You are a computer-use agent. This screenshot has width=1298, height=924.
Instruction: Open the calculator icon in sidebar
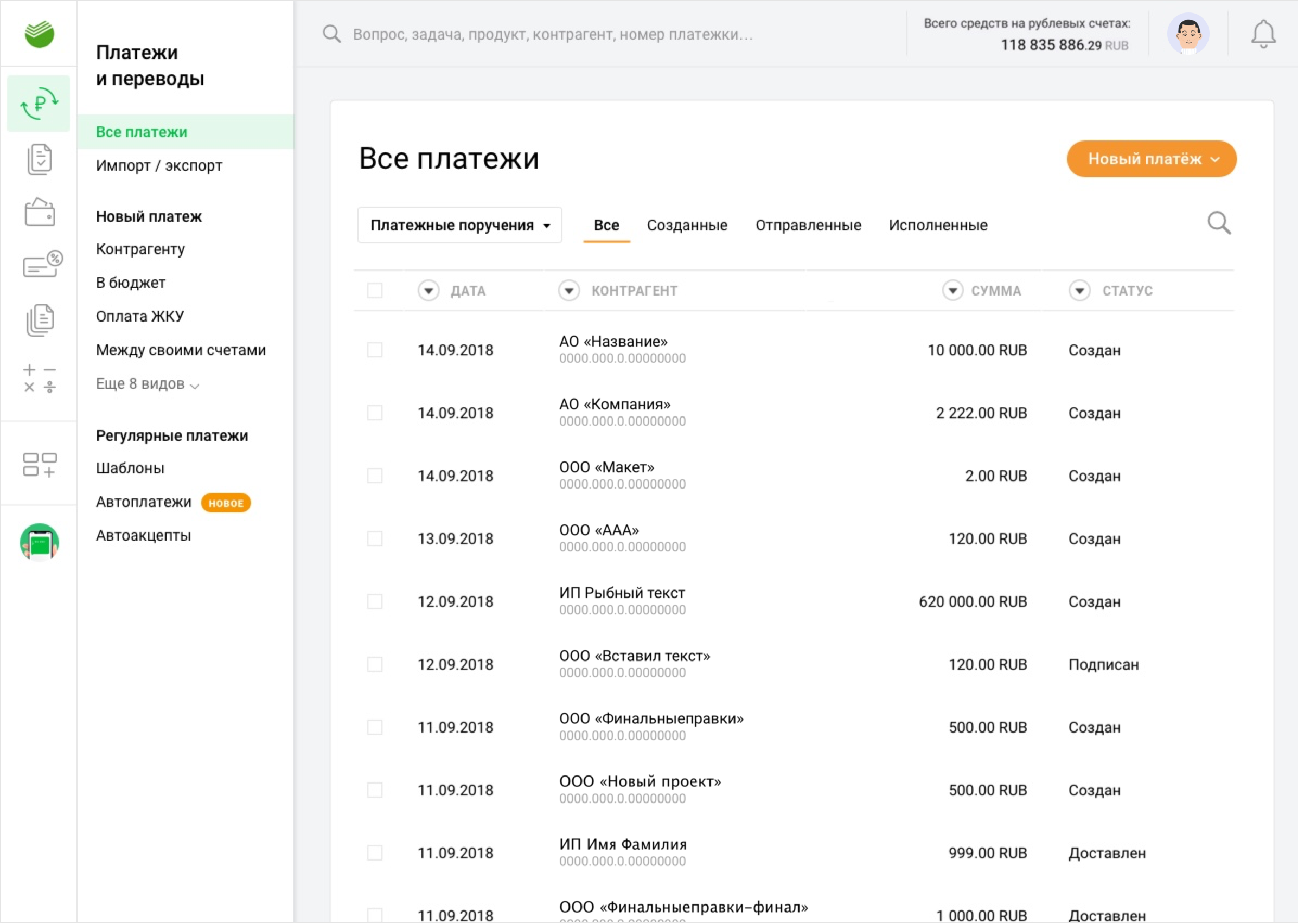39,378
